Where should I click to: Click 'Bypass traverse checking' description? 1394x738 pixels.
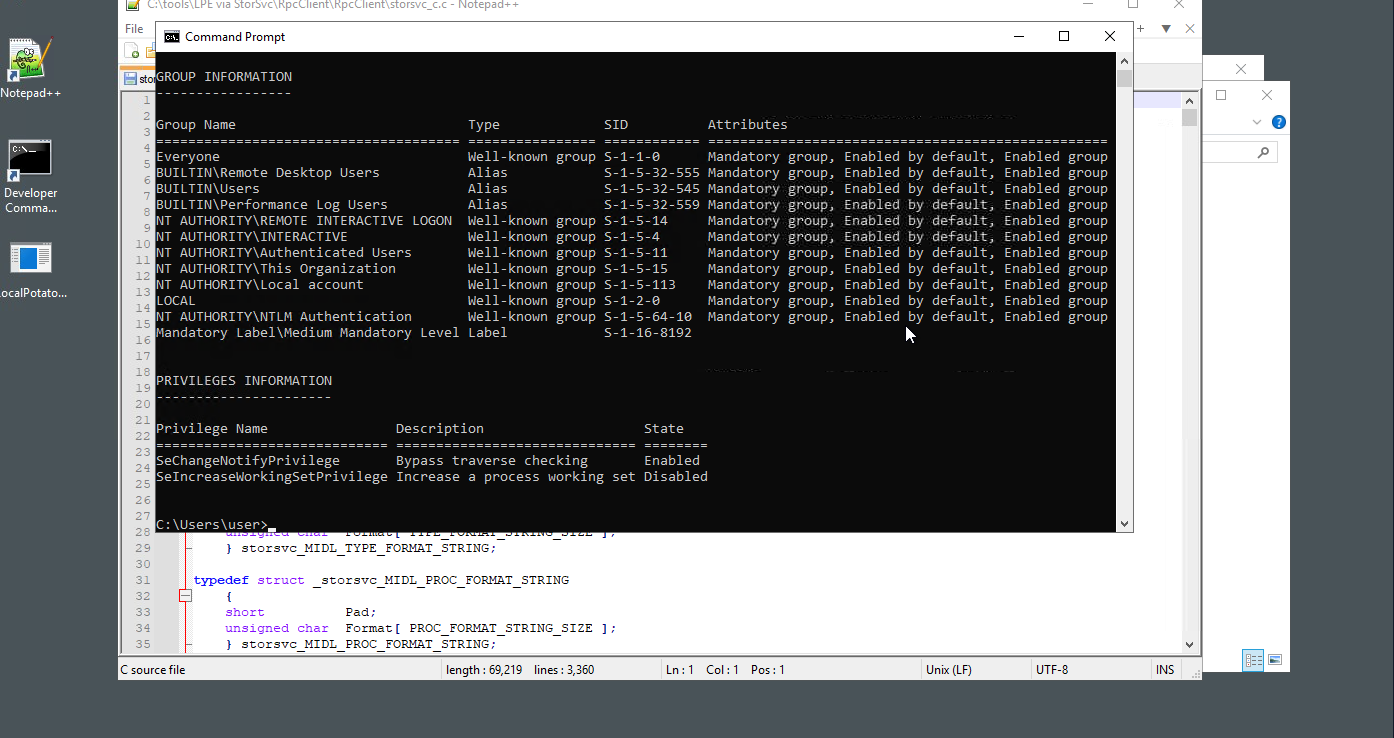(492, 461)
